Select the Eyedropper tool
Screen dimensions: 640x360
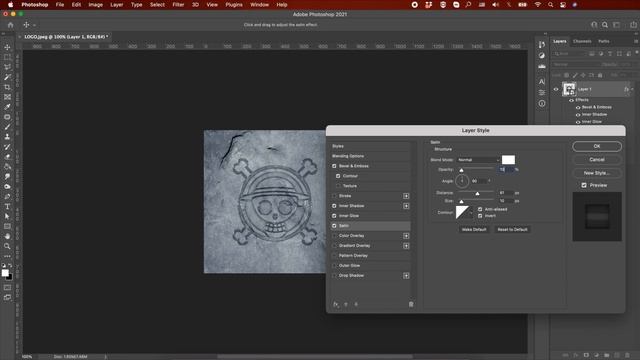[7, 107]
